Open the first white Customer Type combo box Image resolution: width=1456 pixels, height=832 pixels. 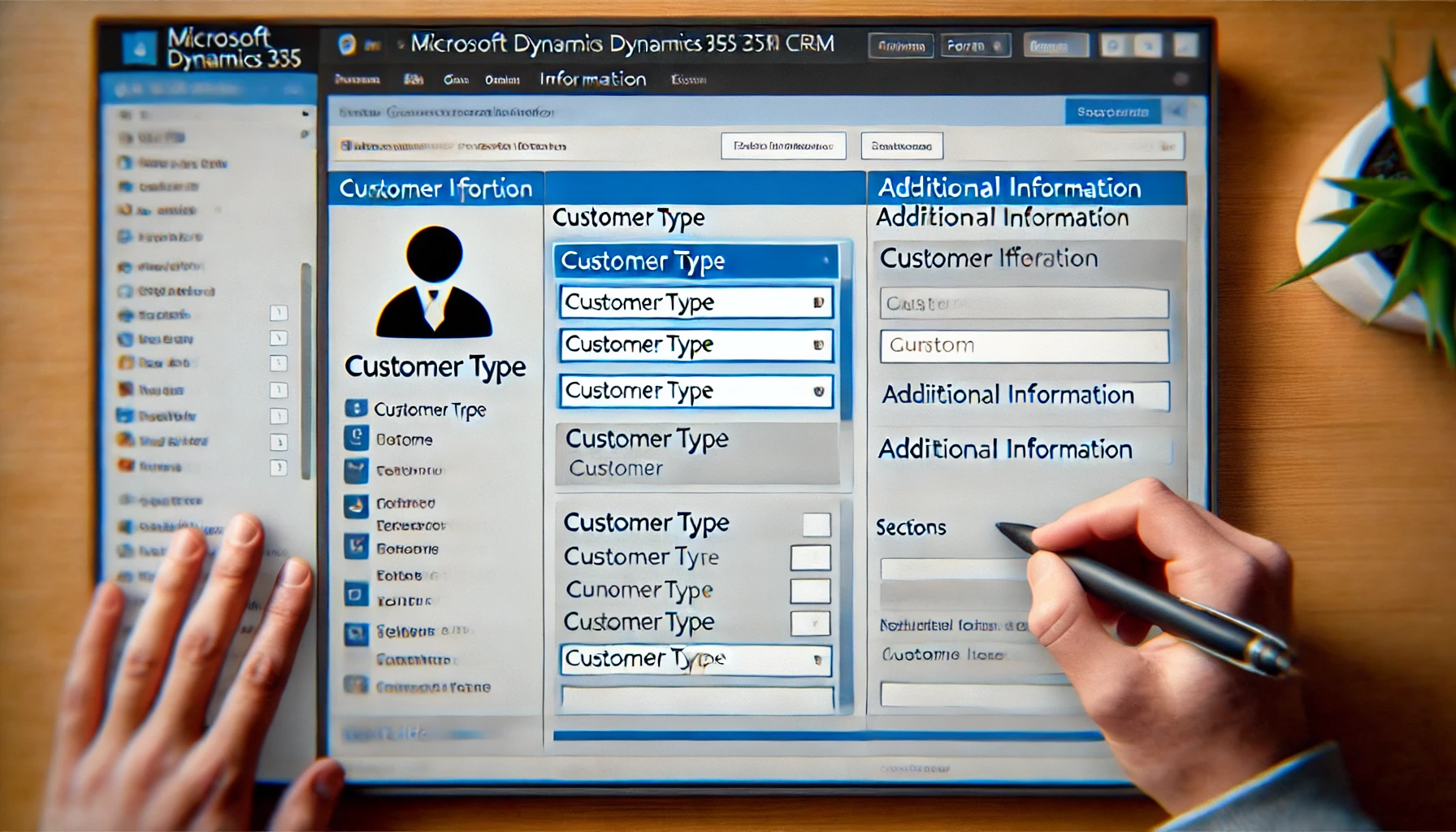(696, 302)
